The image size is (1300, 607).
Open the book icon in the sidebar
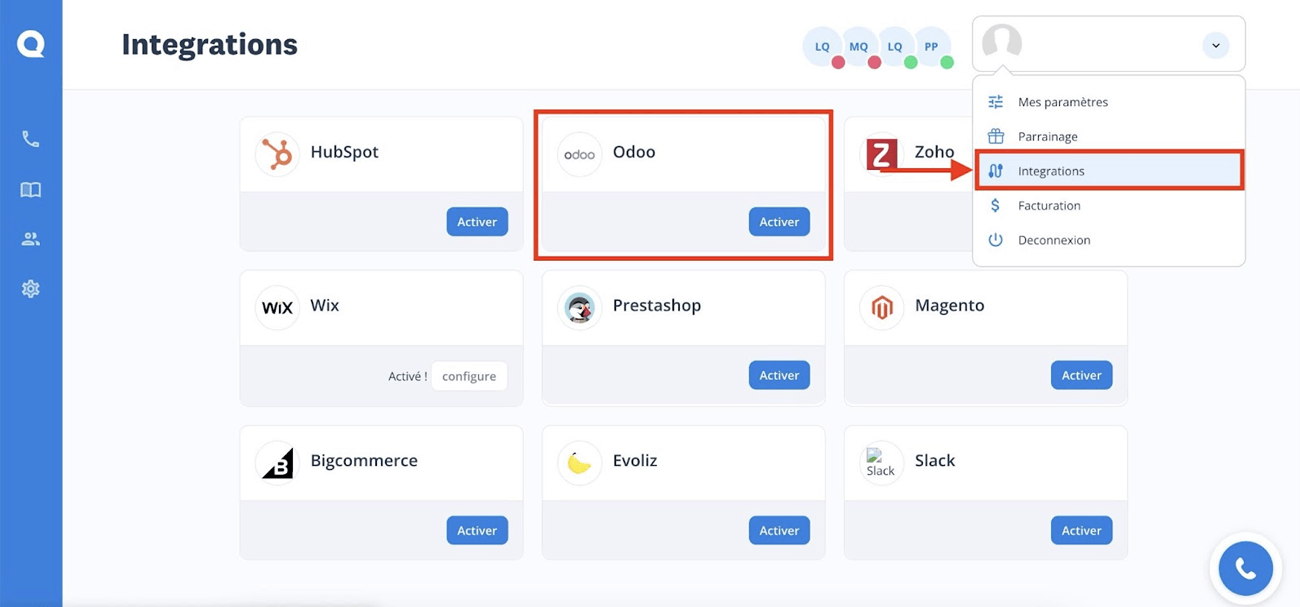coord(31,190)
